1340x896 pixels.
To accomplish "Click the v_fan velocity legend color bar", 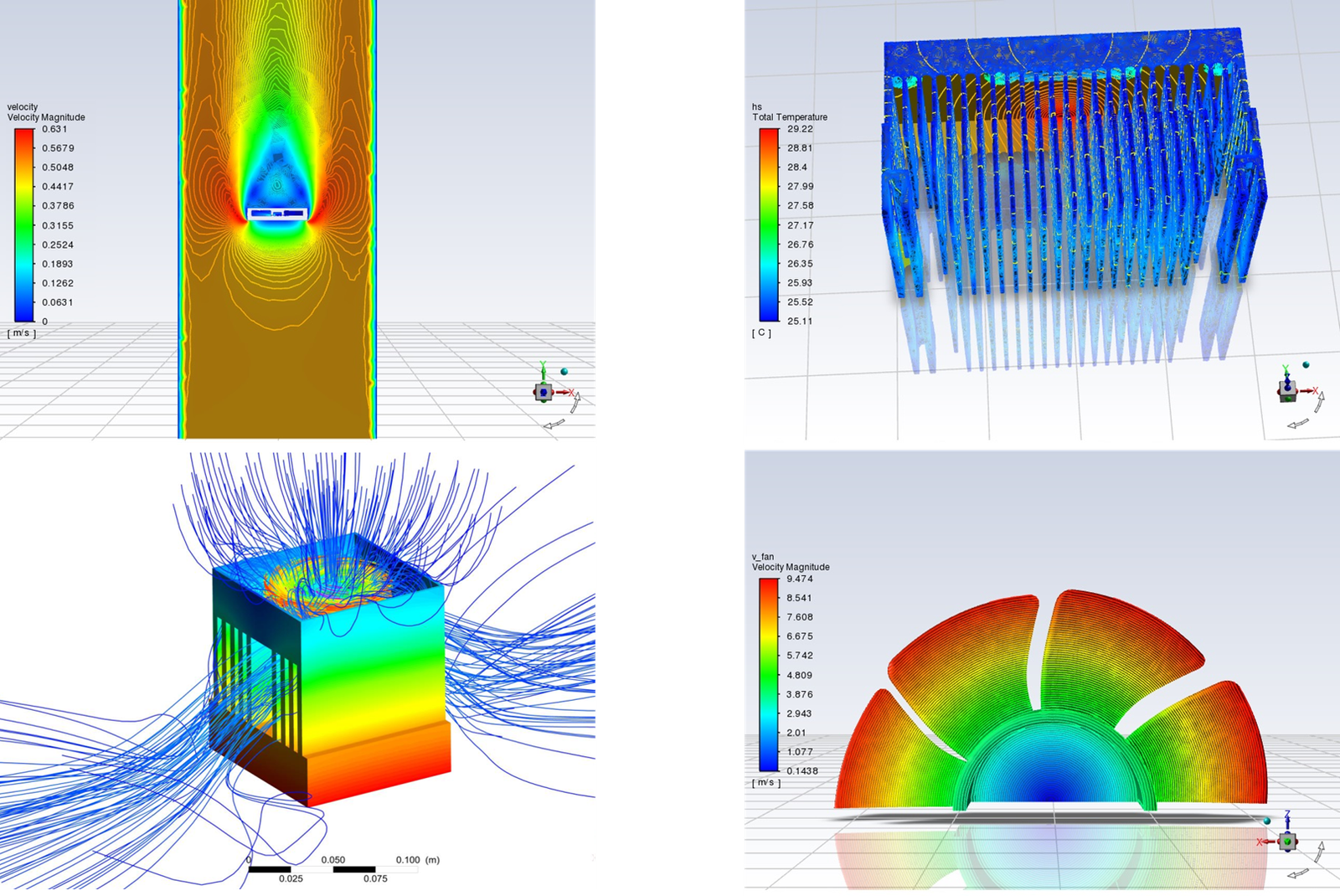I will pos(769,674).
